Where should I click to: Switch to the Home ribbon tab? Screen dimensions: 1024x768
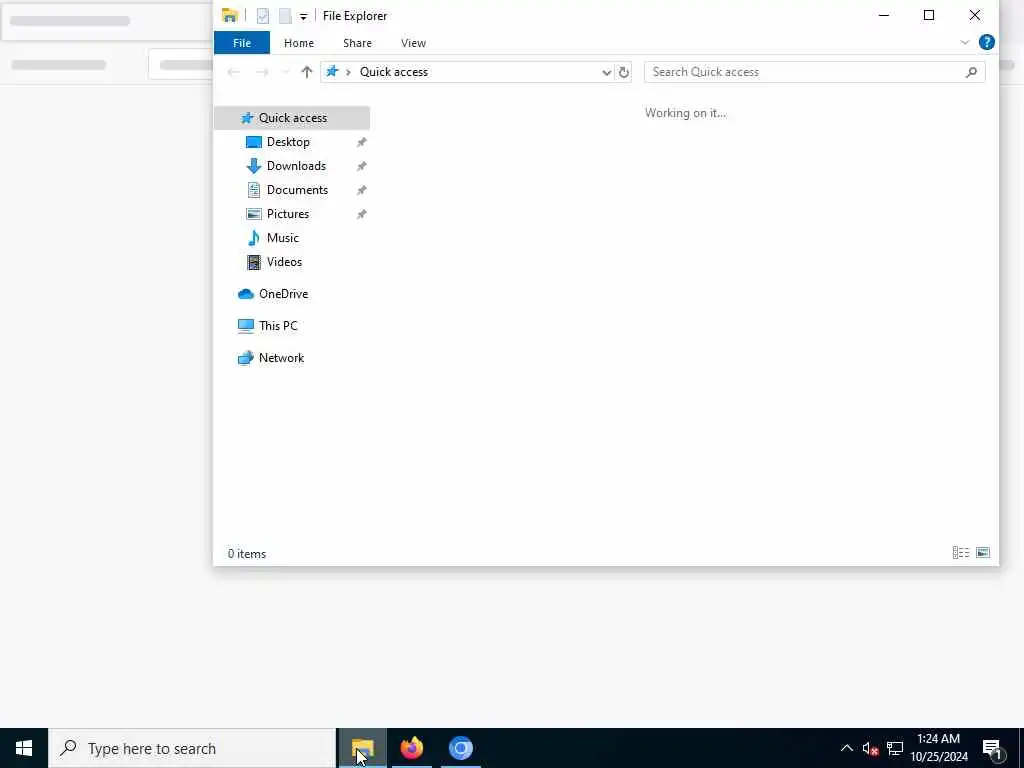pos(298,43)
